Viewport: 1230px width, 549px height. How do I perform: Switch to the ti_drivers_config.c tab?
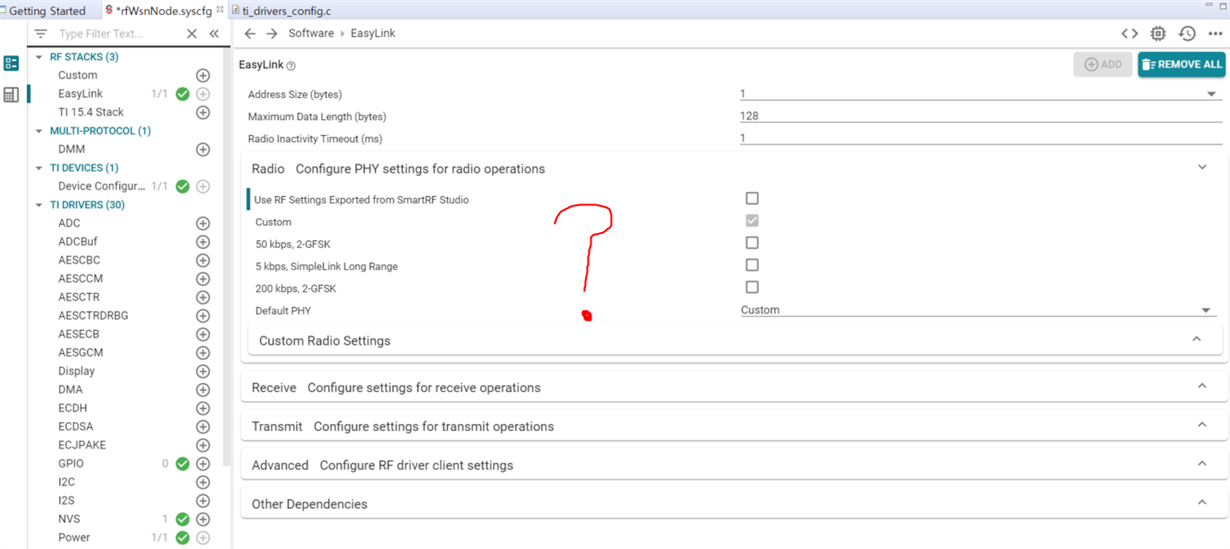tap(287, 11)
